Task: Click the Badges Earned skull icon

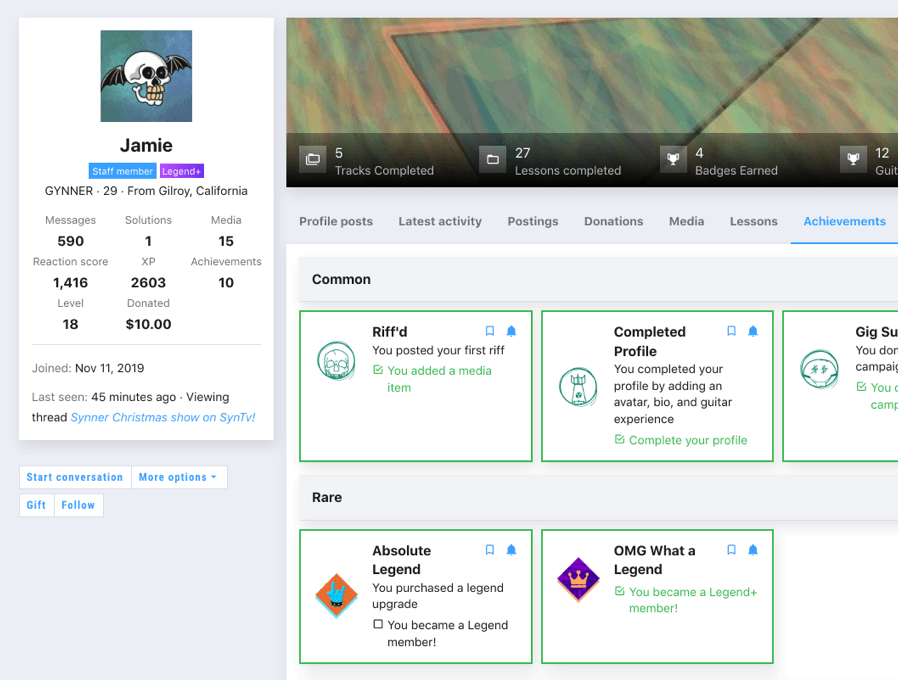Action: [672, 160]
